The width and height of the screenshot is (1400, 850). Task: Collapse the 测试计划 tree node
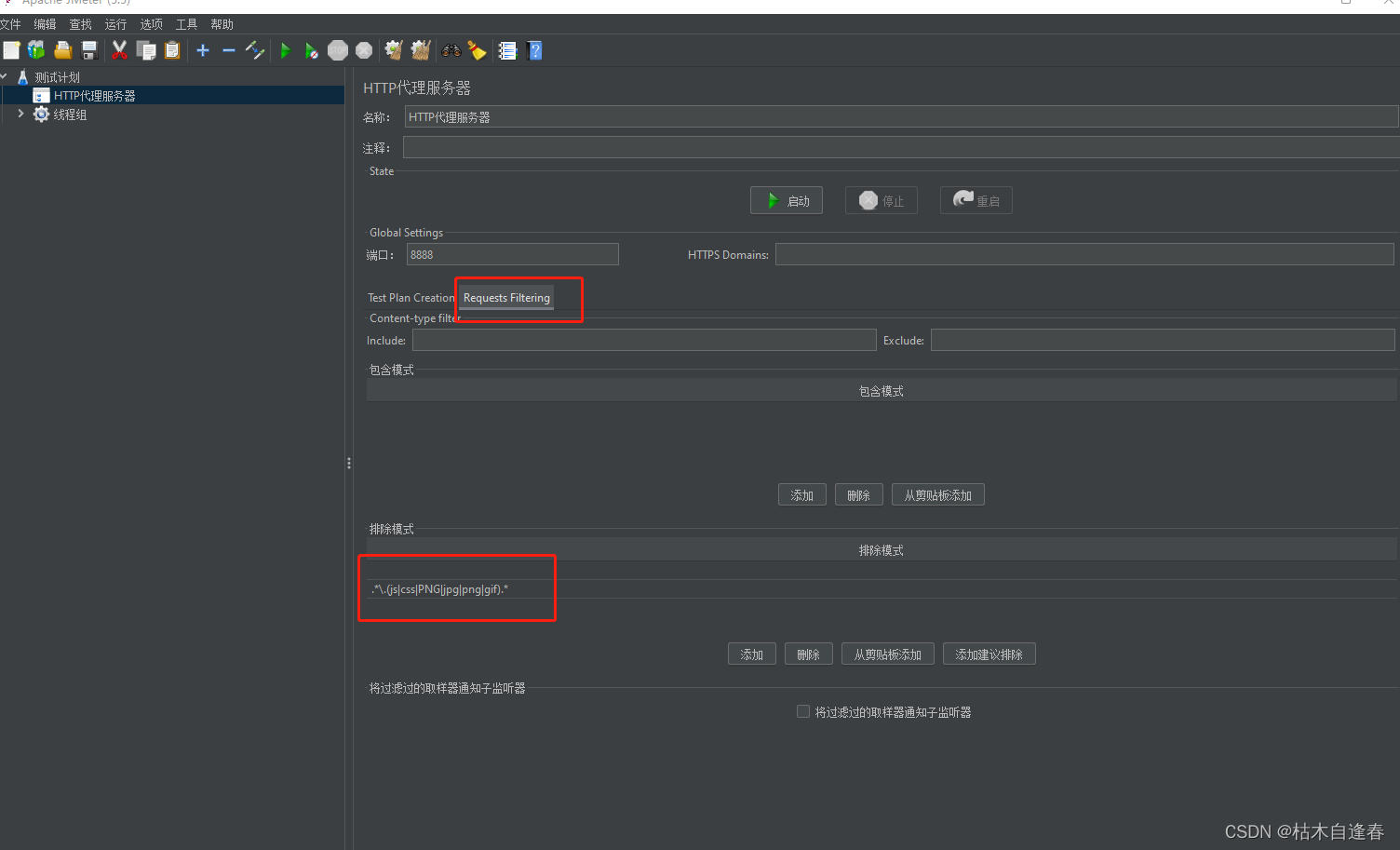point(5,76)
